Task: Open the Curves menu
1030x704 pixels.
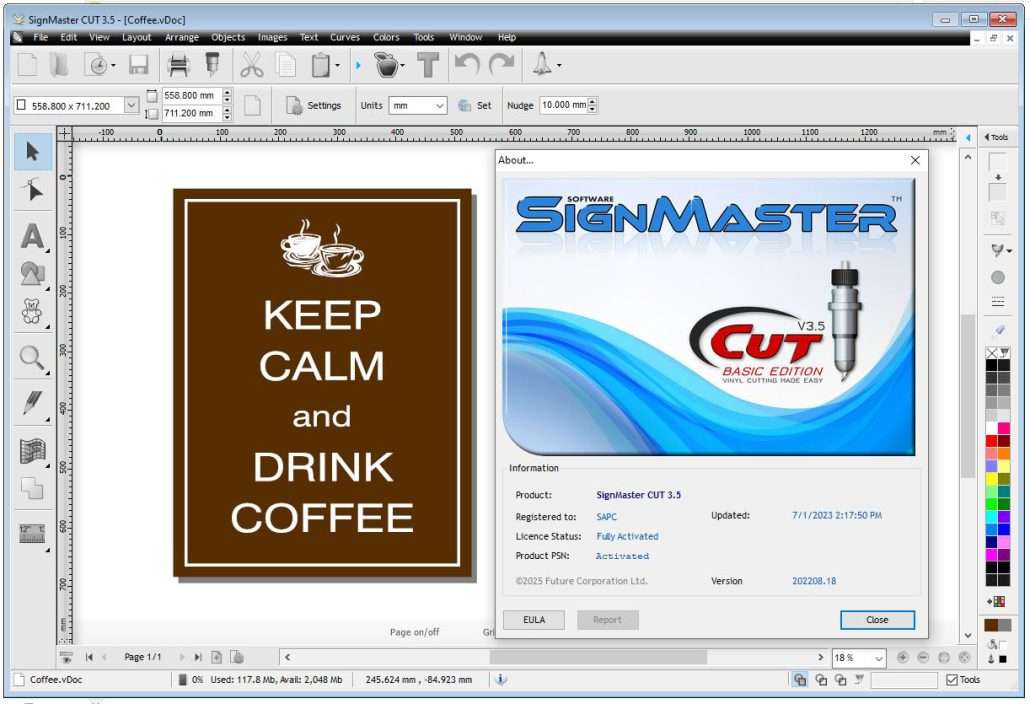Action: [344, 37]
